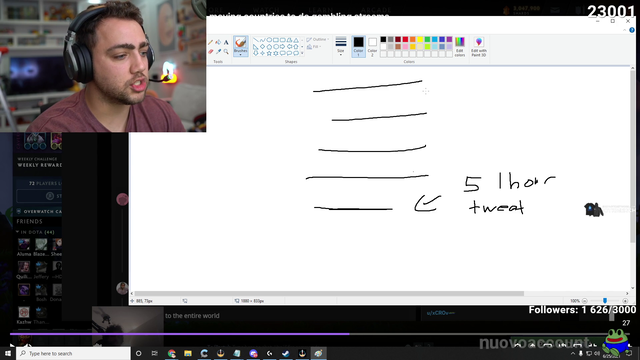Viewport: 640px width, 360px height.
Task: Open the Edit colors dialog
Action: click(460, 47)
